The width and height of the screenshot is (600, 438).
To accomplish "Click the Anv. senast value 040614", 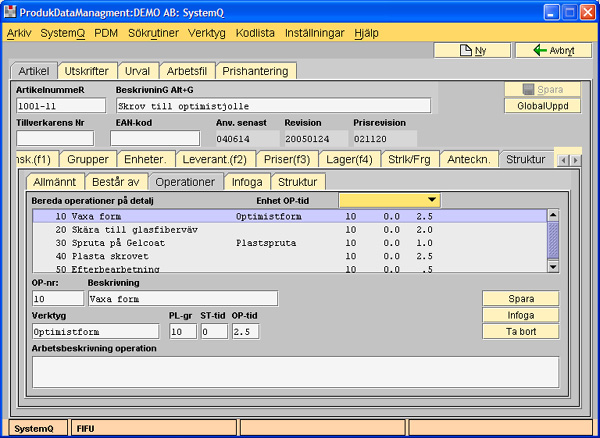I will pos(248,139).
